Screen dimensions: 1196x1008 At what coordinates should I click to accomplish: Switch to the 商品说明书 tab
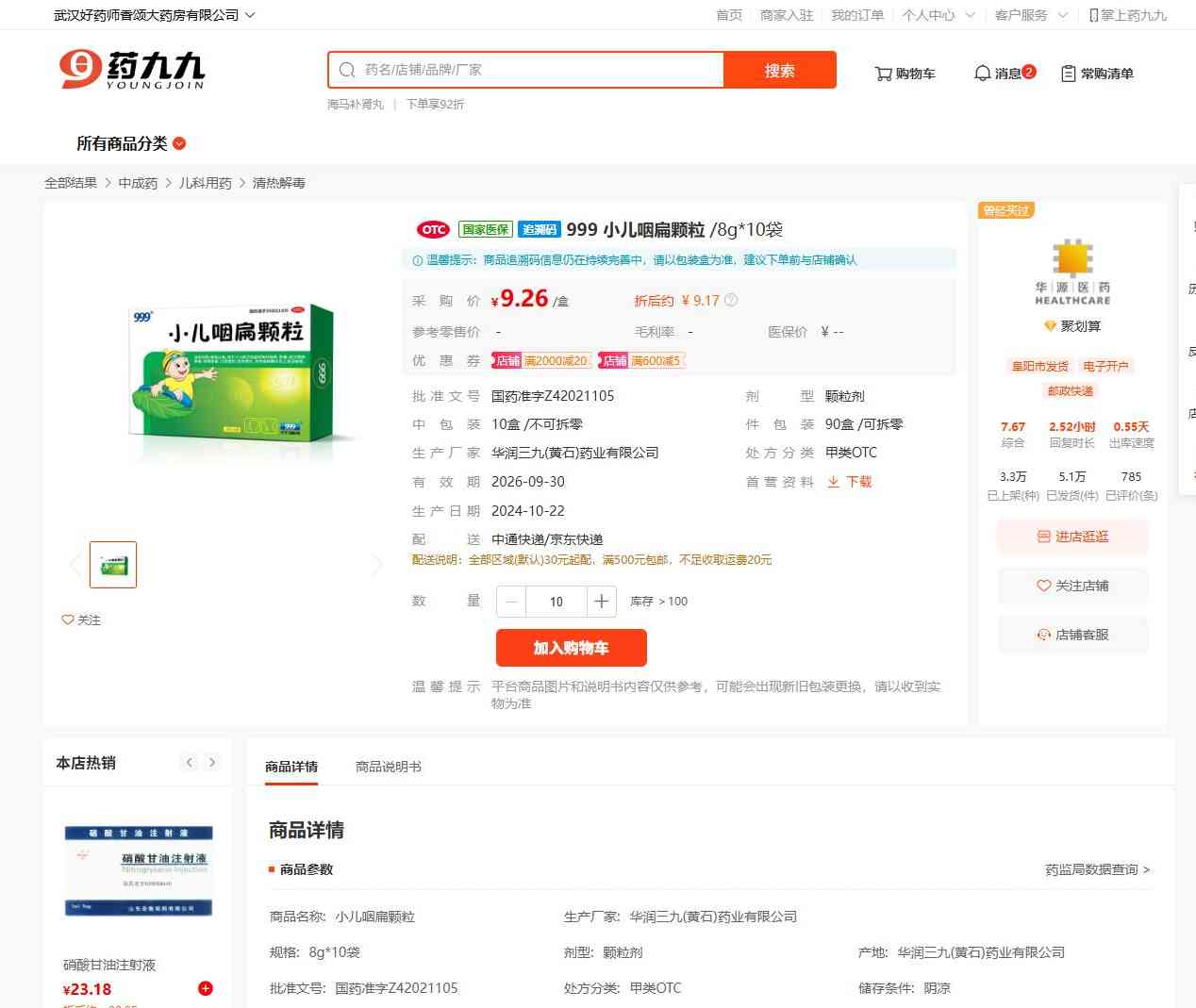point(388,767)
